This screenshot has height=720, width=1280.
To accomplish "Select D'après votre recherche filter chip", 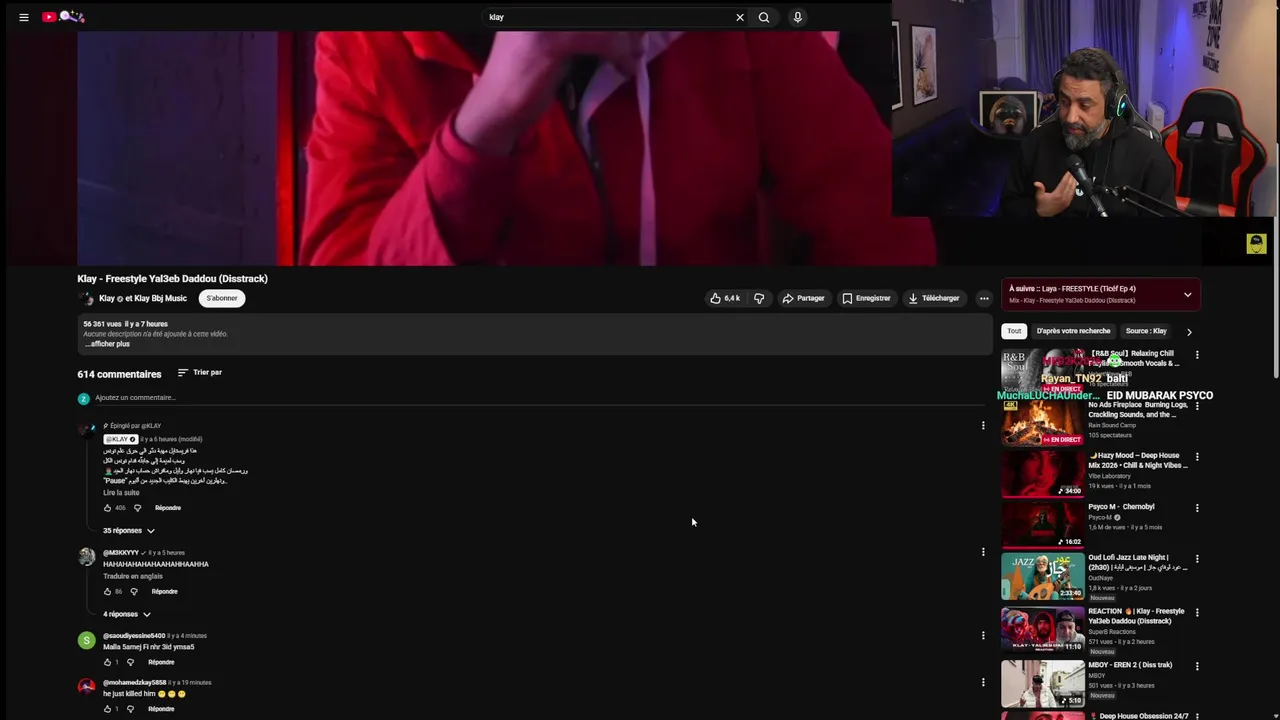I will pyautogui.click(x=1073, y=331).
